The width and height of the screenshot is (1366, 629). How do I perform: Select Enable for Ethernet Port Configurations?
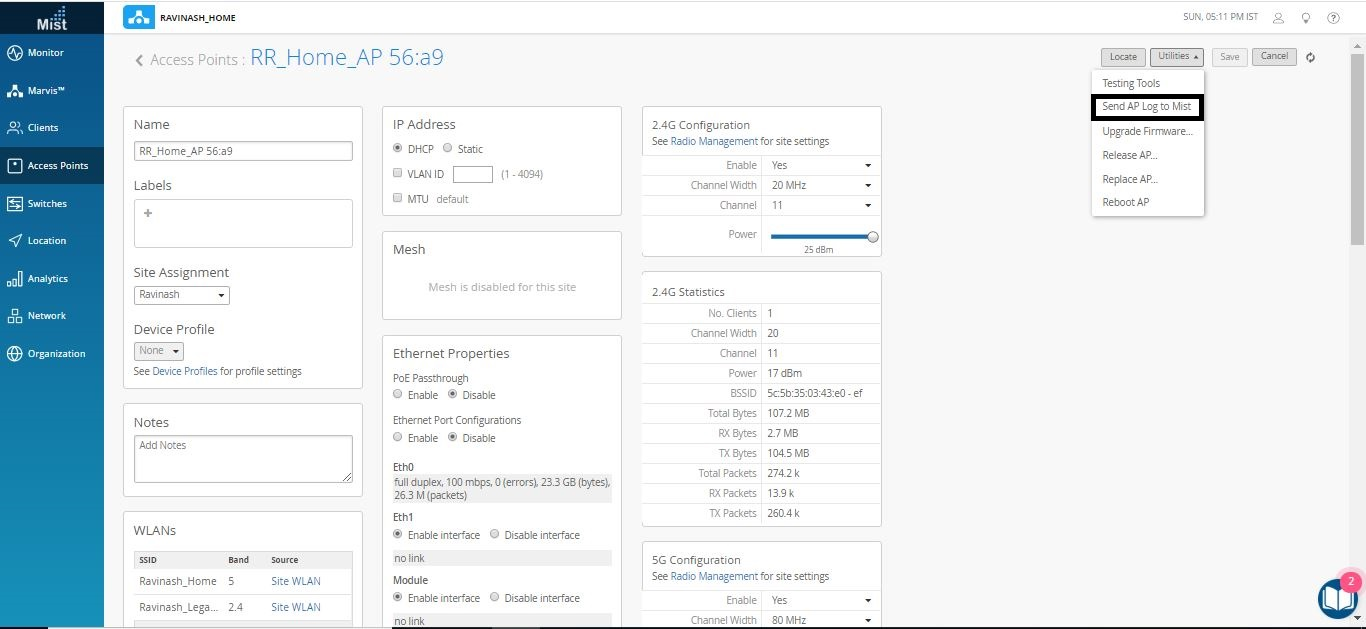[x=398, y=437]
